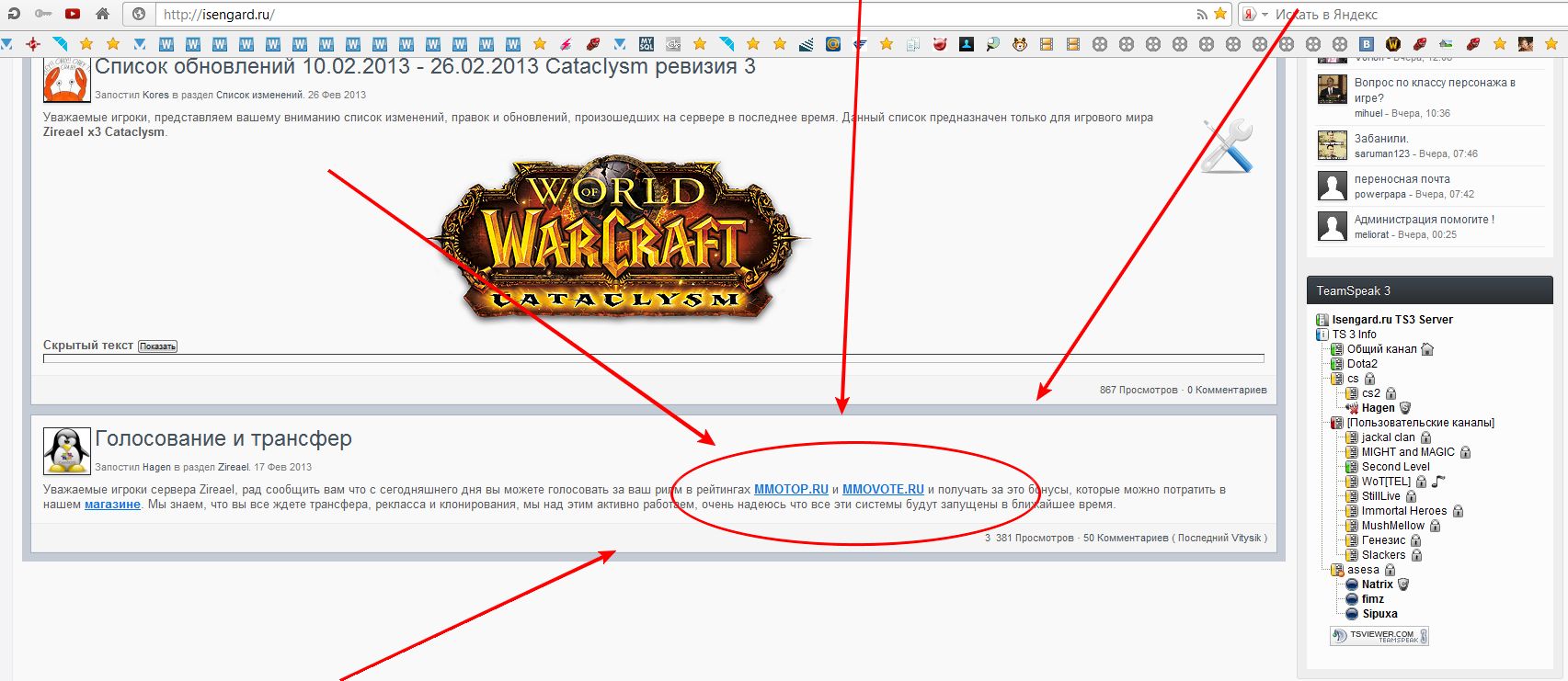Viewport: 1568px width, 681px height.
Task: Open the MySQL bookmark icon
Action: (647, 43)
